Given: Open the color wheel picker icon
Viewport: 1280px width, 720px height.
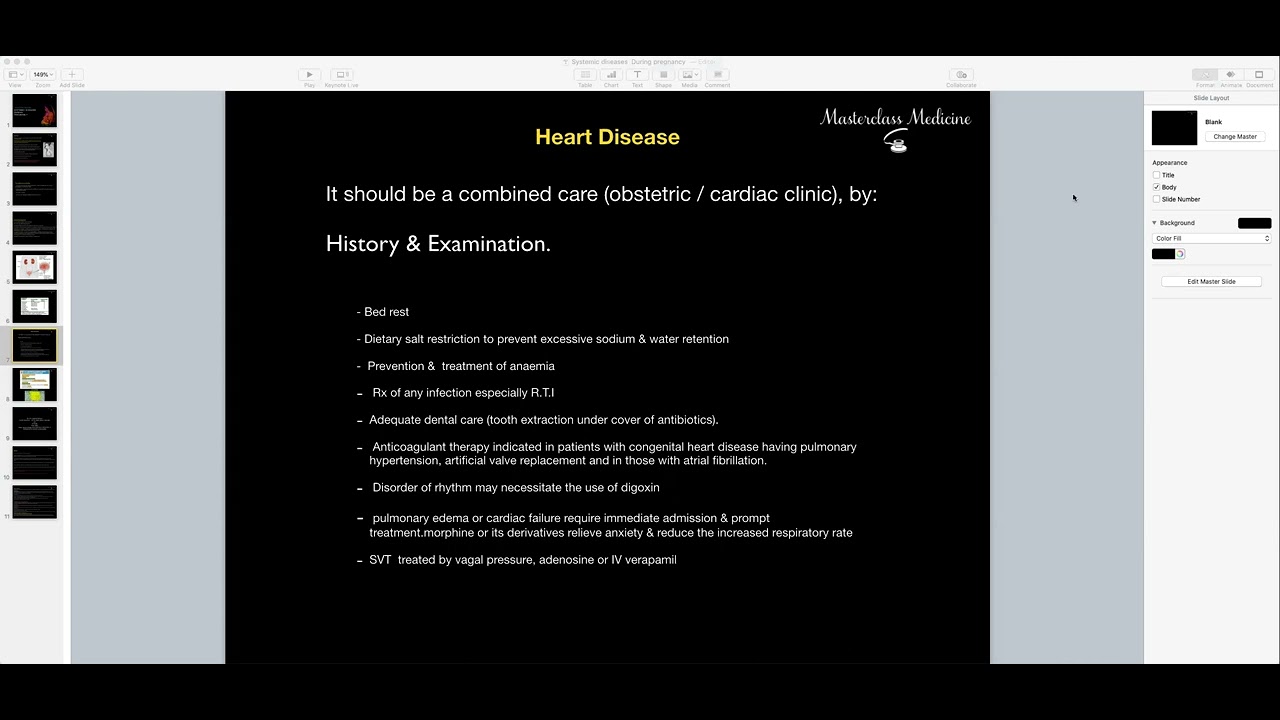Looking at the screenshot, I should (x=1180, y=254).
